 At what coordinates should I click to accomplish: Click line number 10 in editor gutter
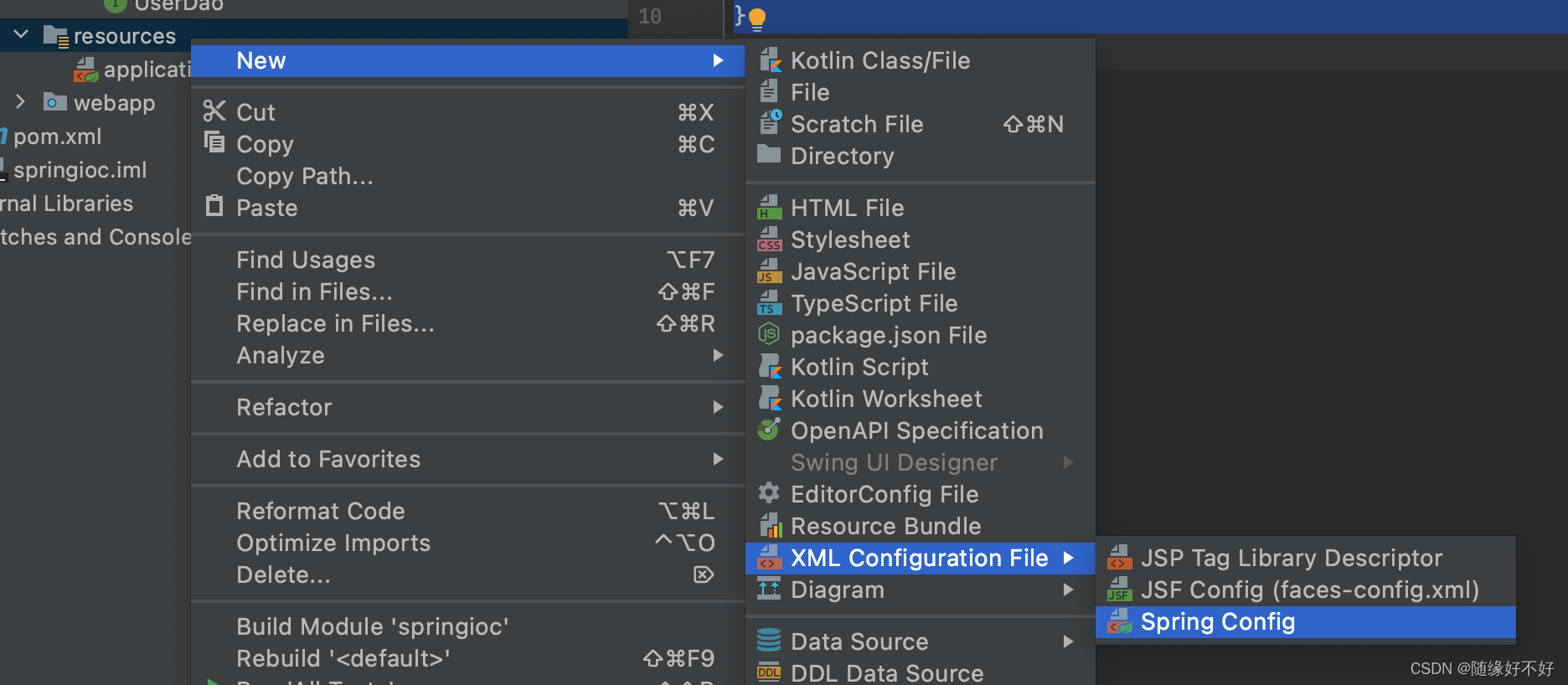point(650,16)
